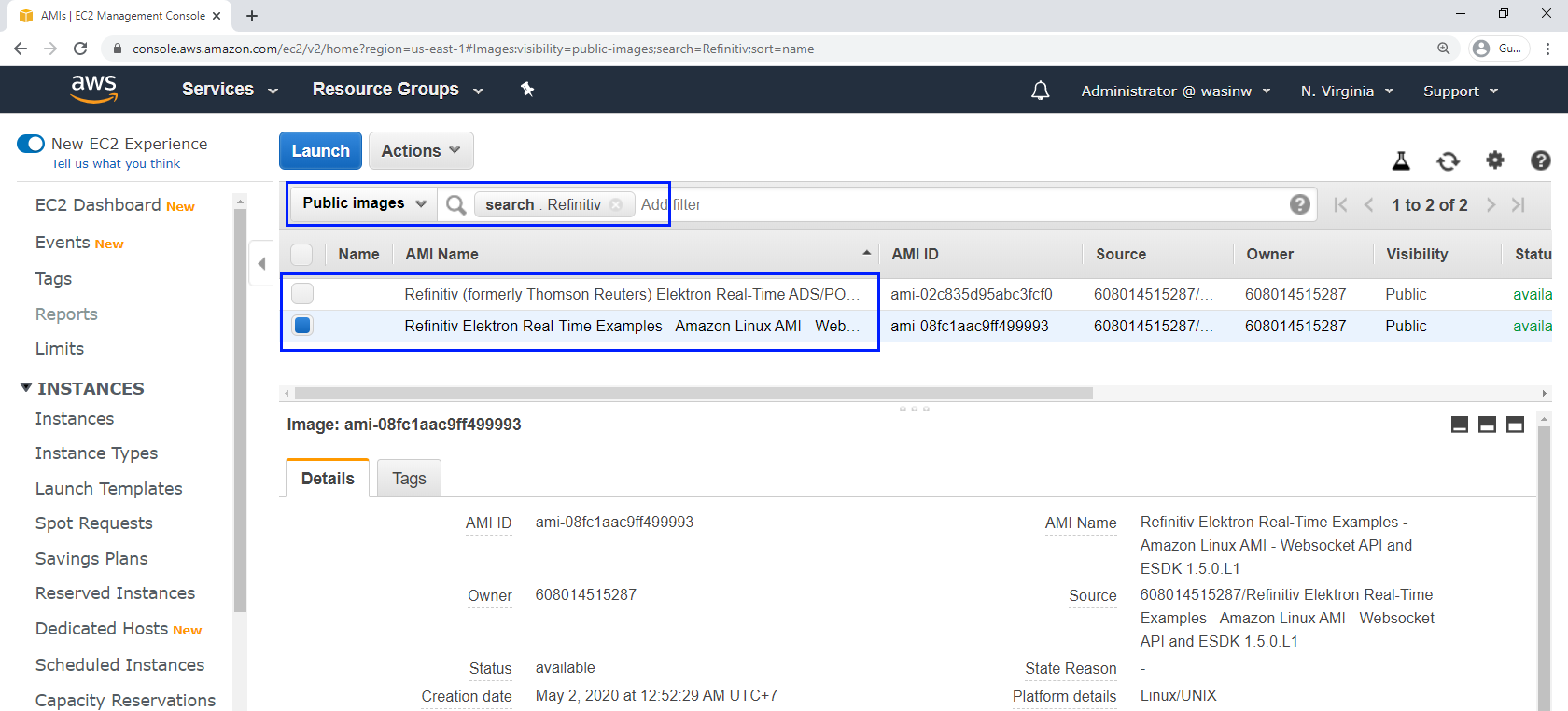The image size is (1568, 711).
Task: Open Tags in the sidebar
Action: (x=54, y=279)
